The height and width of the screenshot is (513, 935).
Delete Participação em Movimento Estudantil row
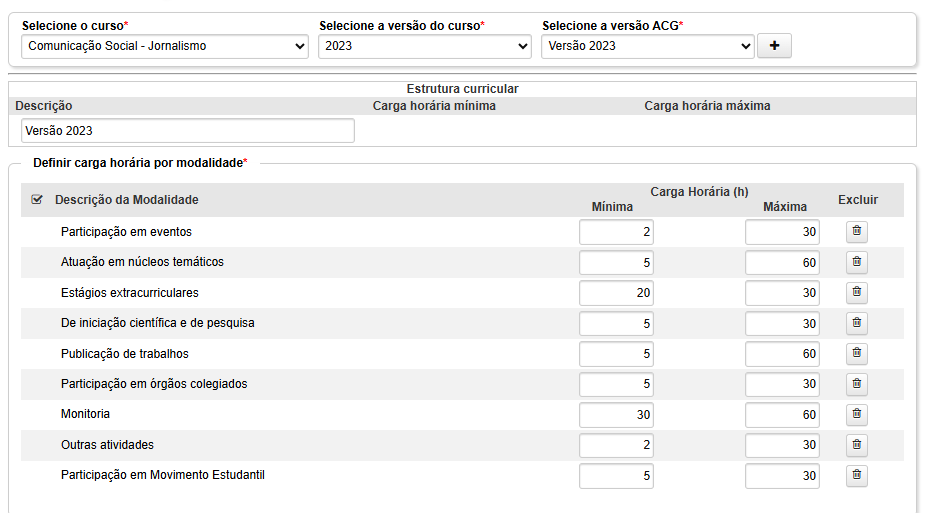(857, 476)
